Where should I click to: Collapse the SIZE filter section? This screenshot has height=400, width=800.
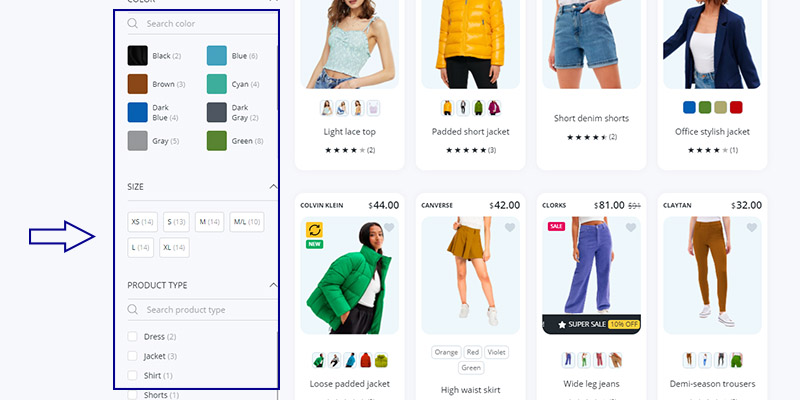click(x=273, y=187)
